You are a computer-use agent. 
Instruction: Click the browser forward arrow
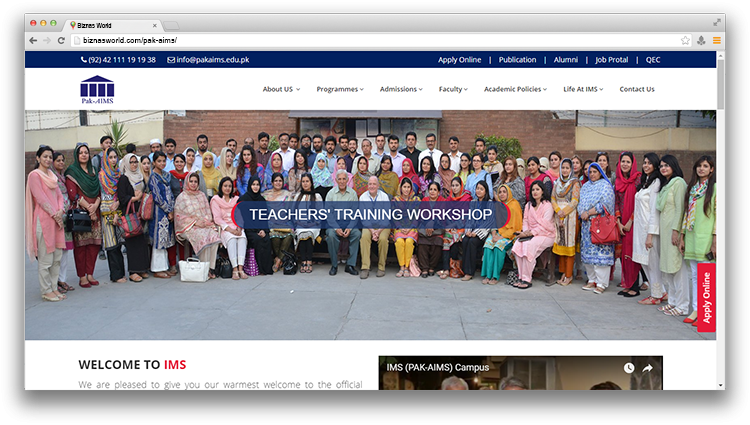click(x=47, y=40)
